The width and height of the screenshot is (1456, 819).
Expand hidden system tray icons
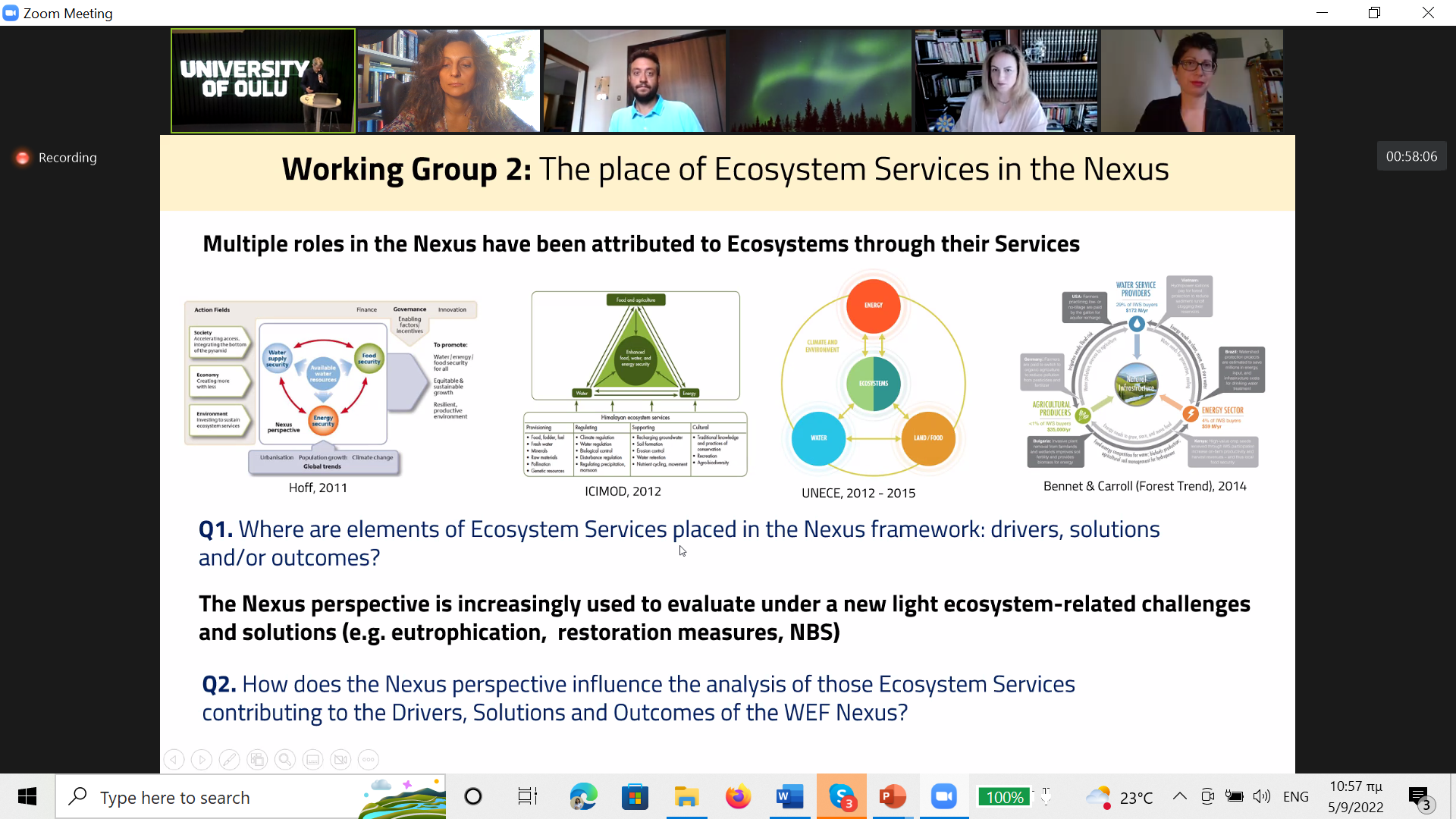1179,796
